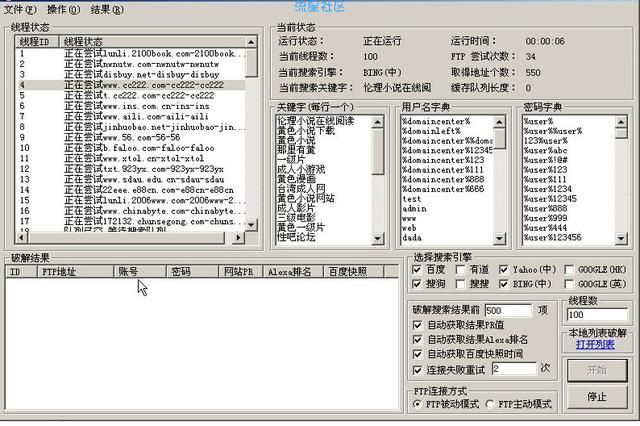
Task: Select thread row 1 with lunli.2100book.com
Action: click(131, 53)
